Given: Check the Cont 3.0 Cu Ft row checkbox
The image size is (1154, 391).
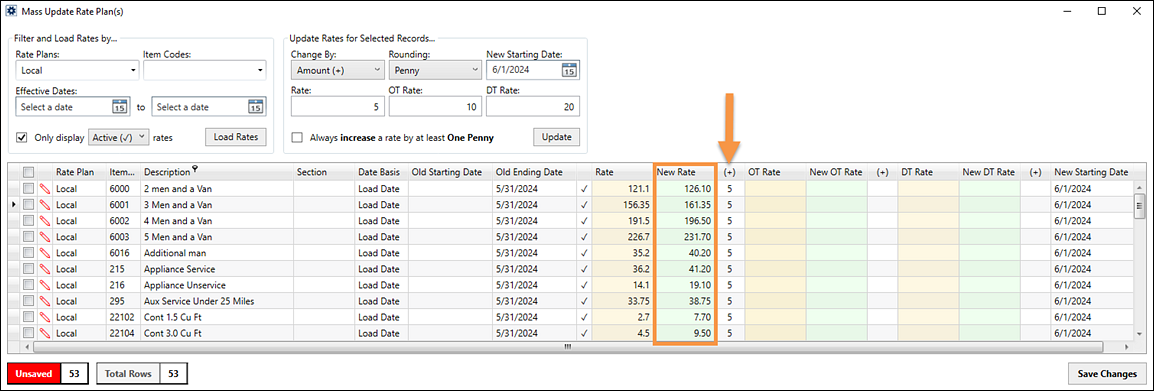Looking at the screenshot, I should pyautogui.click(x=28, y=334).
